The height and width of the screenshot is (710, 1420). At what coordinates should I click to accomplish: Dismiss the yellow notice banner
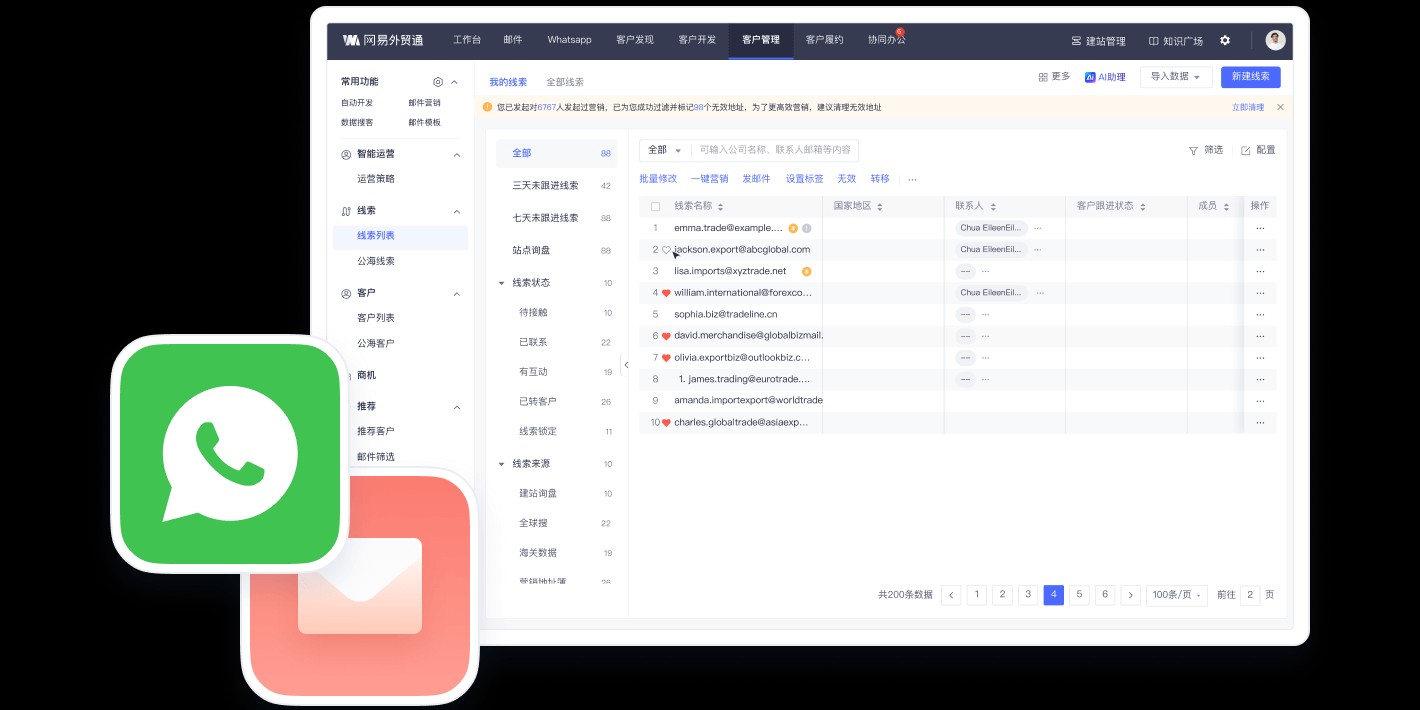point(1280,107)
